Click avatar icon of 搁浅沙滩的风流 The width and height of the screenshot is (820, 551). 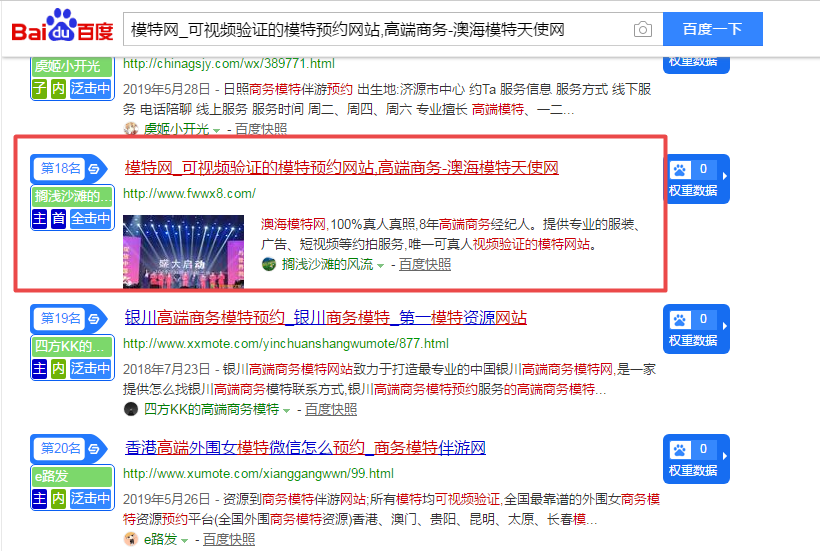[x=269, y=265]
